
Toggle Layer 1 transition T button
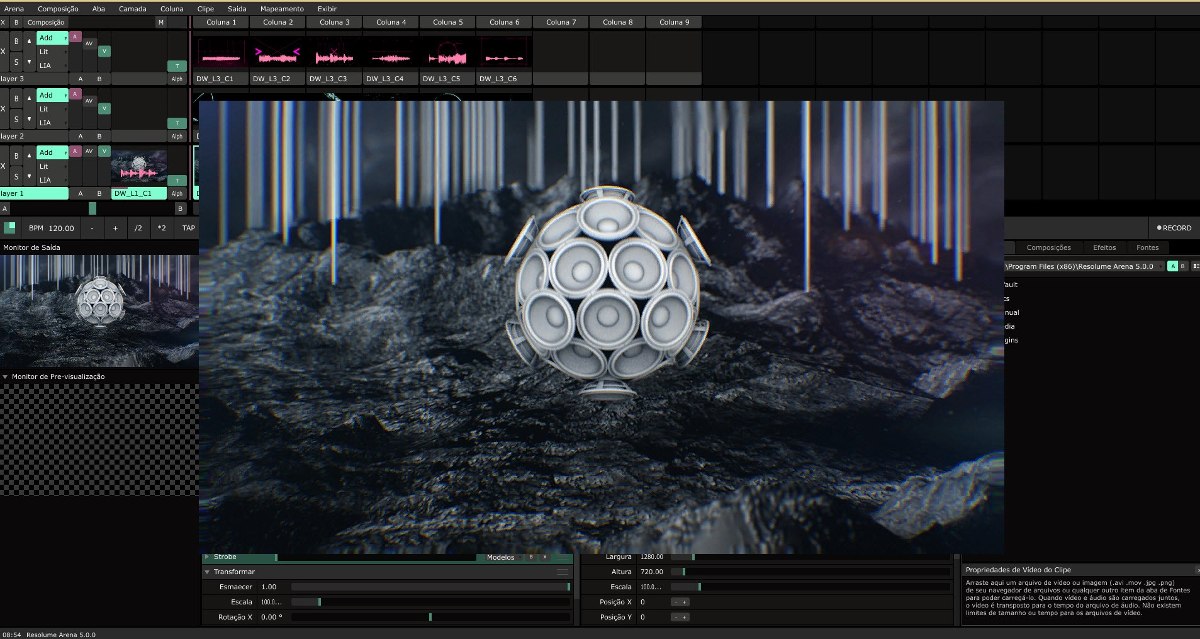tap(178, 180)
